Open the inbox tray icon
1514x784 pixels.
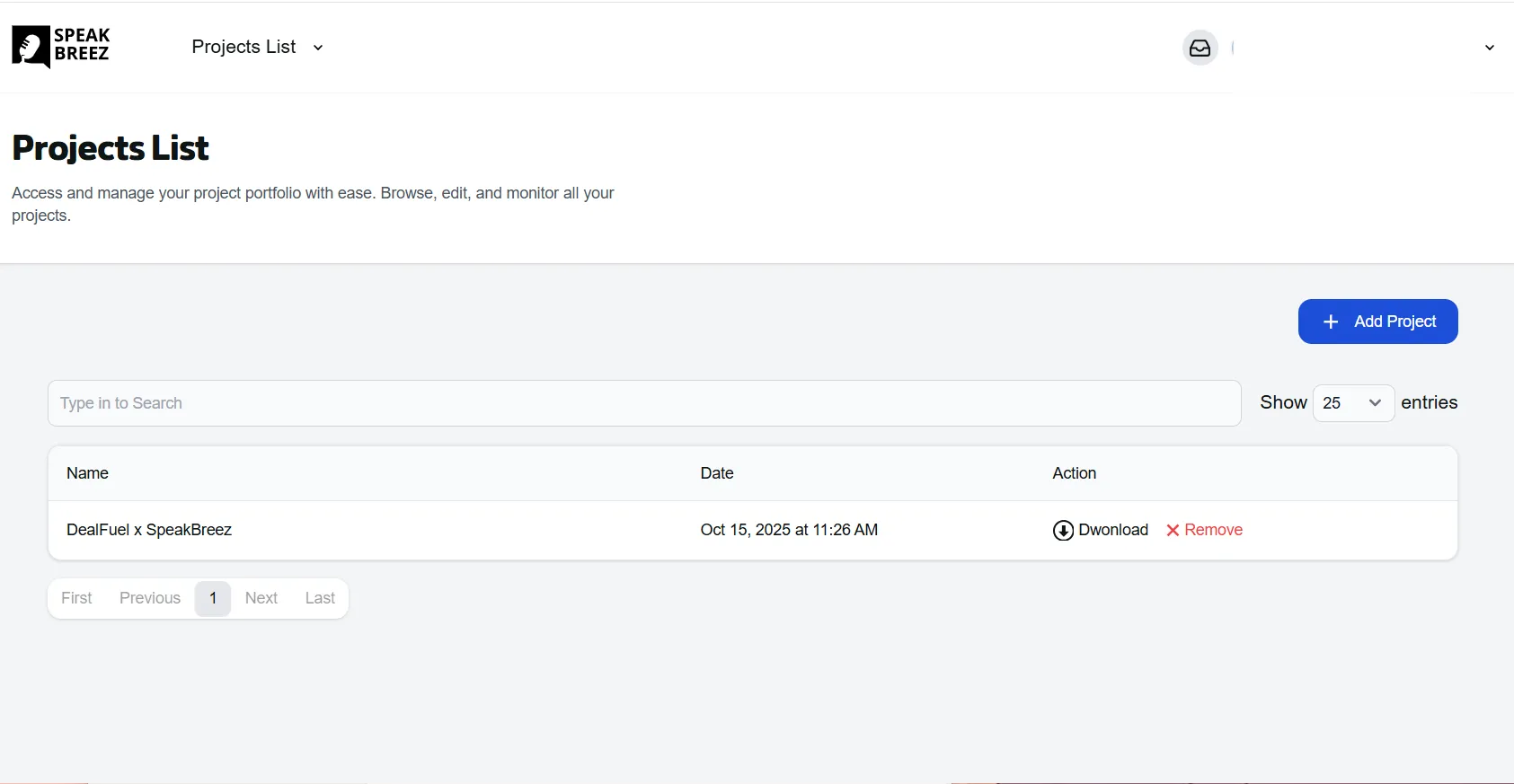[x=1200, y=48]
